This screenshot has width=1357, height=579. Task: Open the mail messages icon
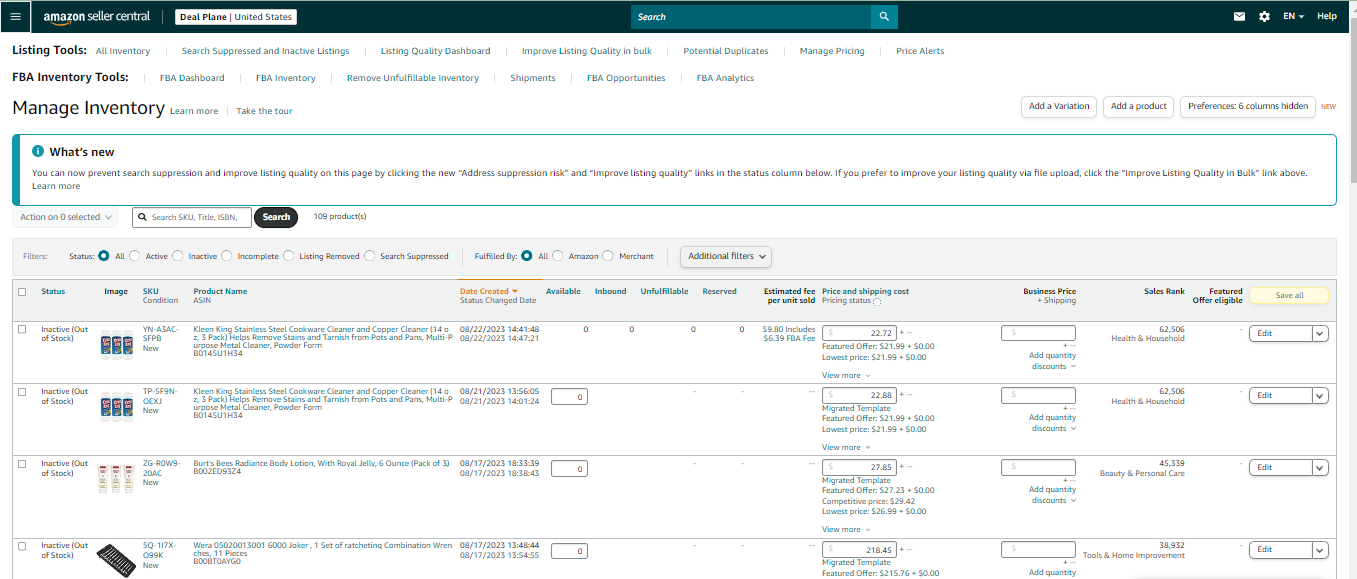(1239, 16)
